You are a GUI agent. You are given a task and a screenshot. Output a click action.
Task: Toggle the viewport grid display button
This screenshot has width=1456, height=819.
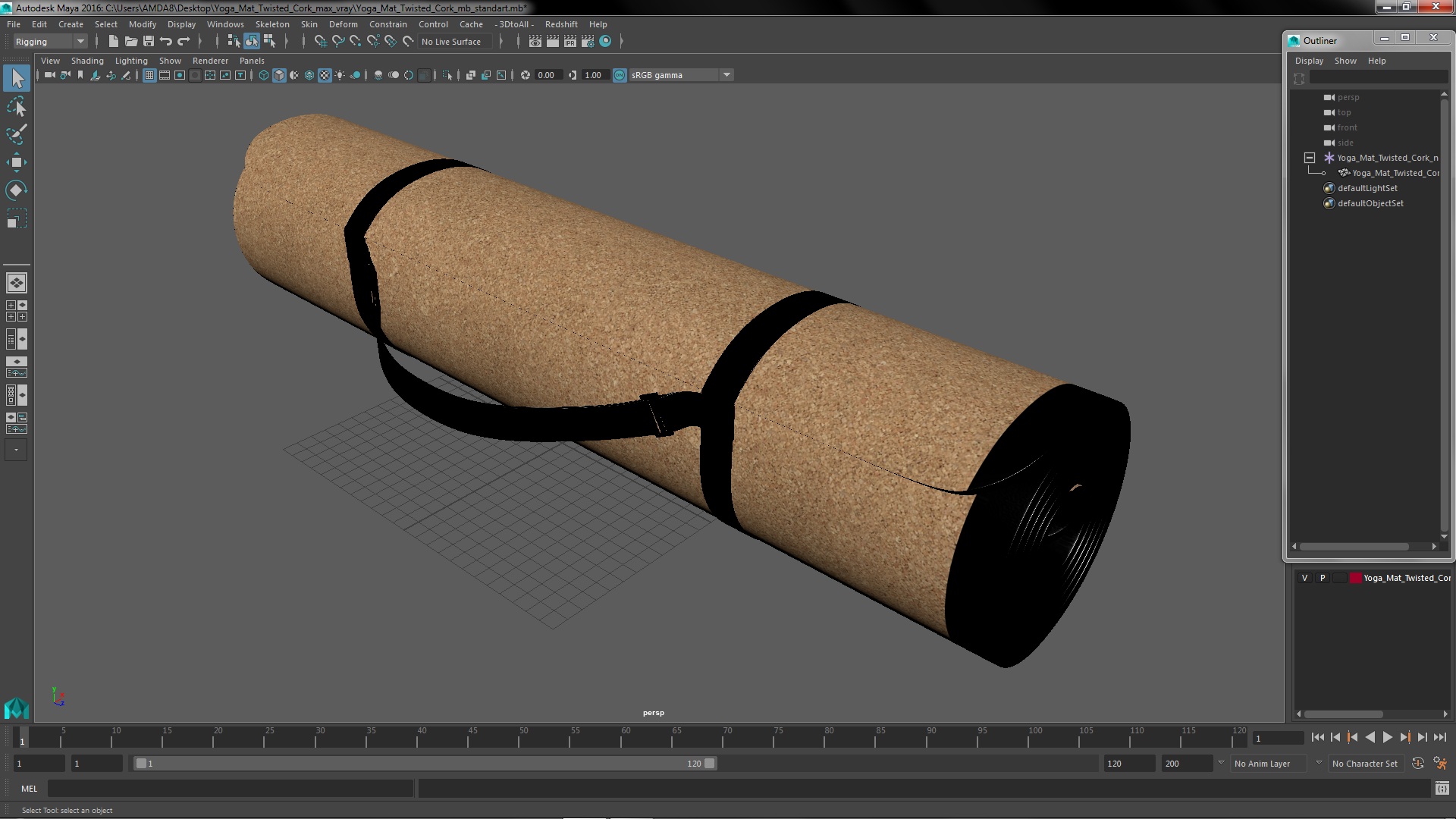(149, 75)
